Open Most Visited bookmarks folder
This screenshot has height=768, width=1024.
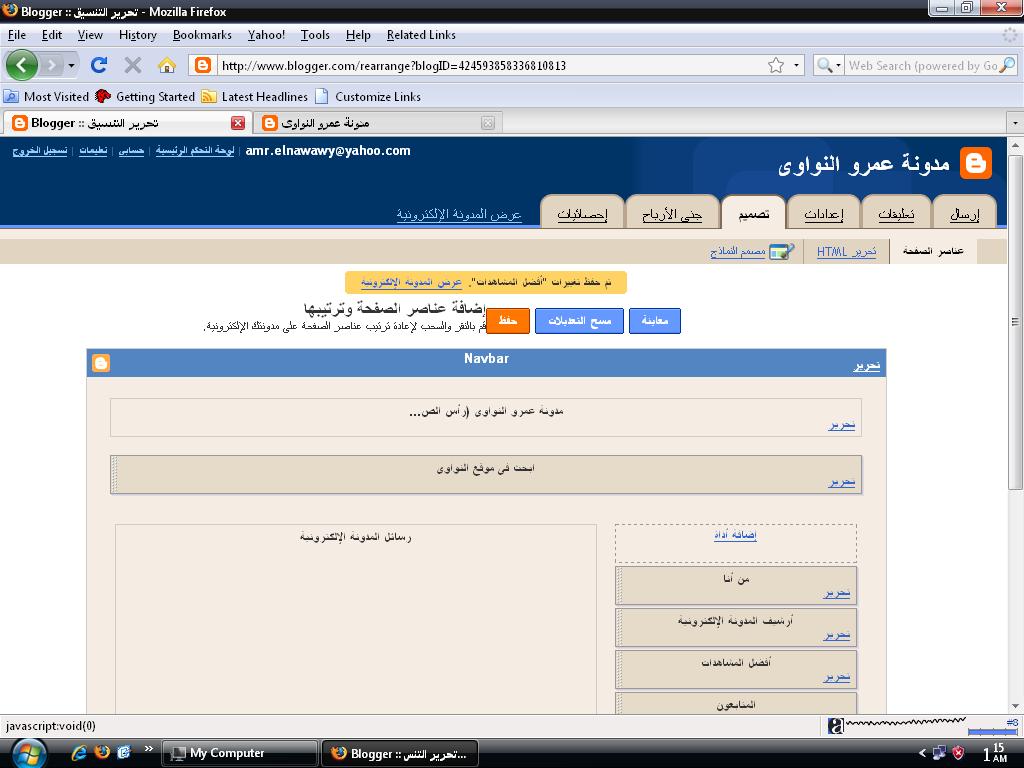[46, 97]
